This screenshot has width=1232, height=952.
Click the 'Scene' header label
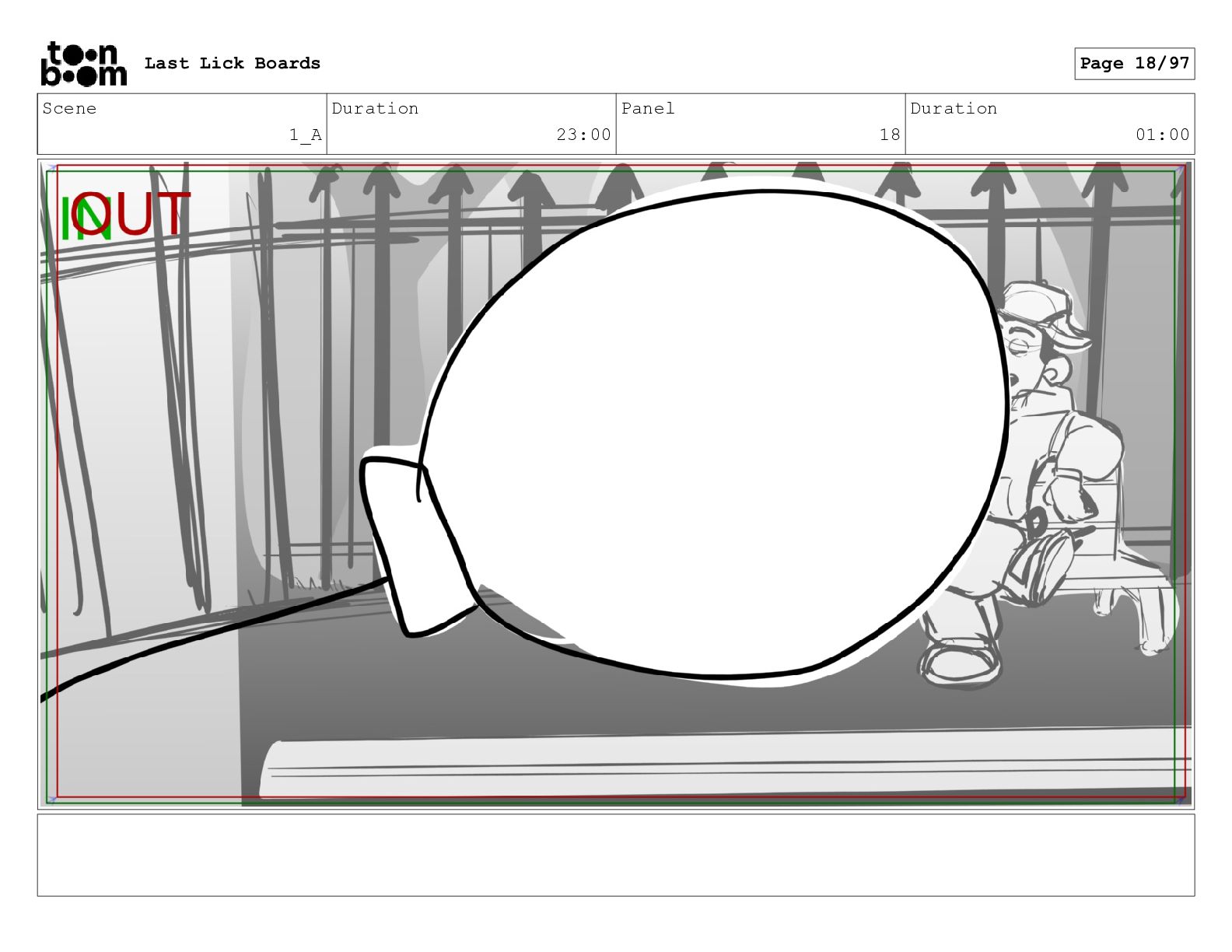(69, 108)
